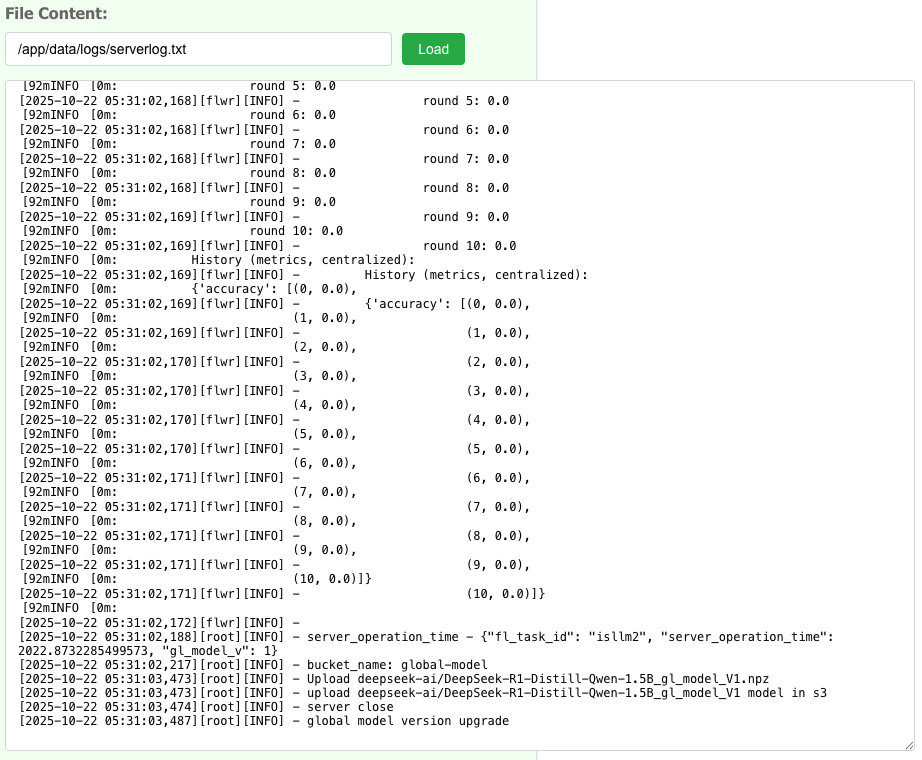The height and width of the screenshot is (760, 922).
Task: Click the timestamped 'round 7: 0.0' line
Action: 264,159
